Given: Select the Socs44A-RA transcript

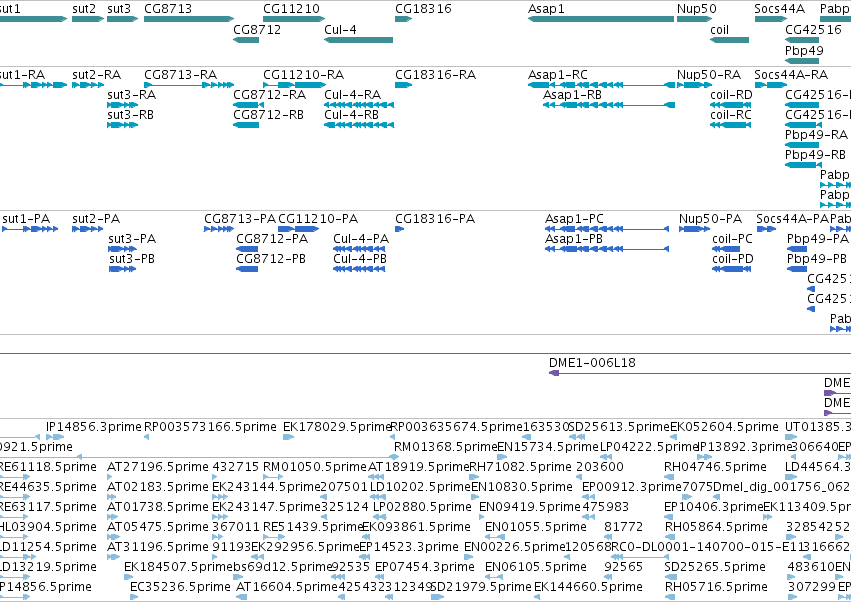Looking at the screenshot, I should tap(771, 85).
